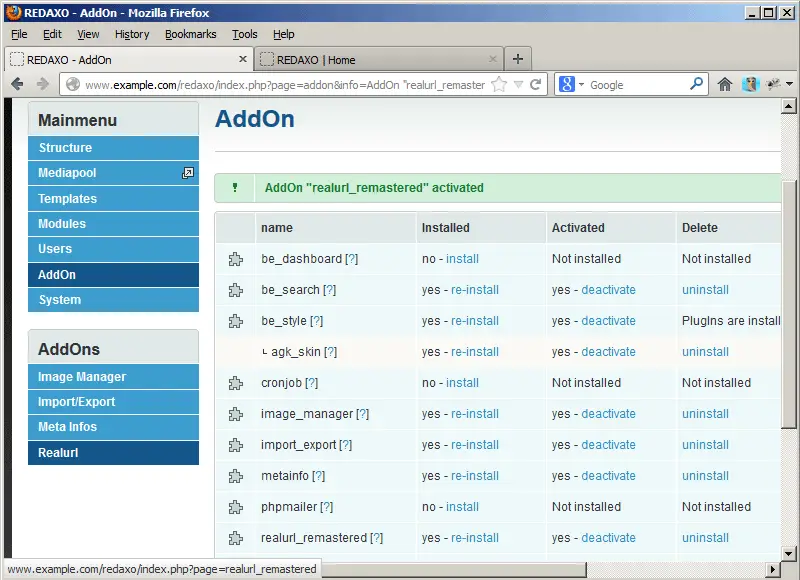Click the puzzle icon beside metainfo
This screenshot has height=580, width=800.
coord(236,476)
